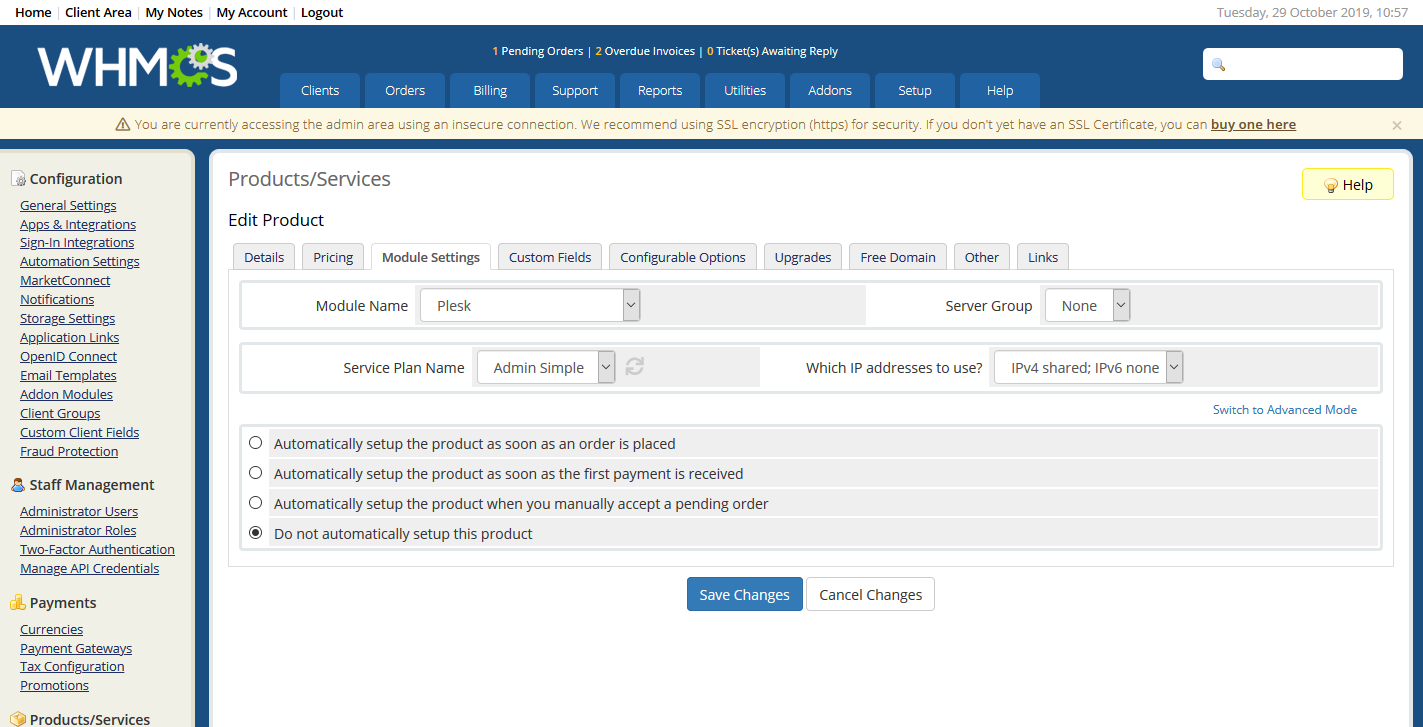Open Administrator Users in sidebar
Image resolution: width=1423 pixels, height=727 pixels.
coord(79,511)
